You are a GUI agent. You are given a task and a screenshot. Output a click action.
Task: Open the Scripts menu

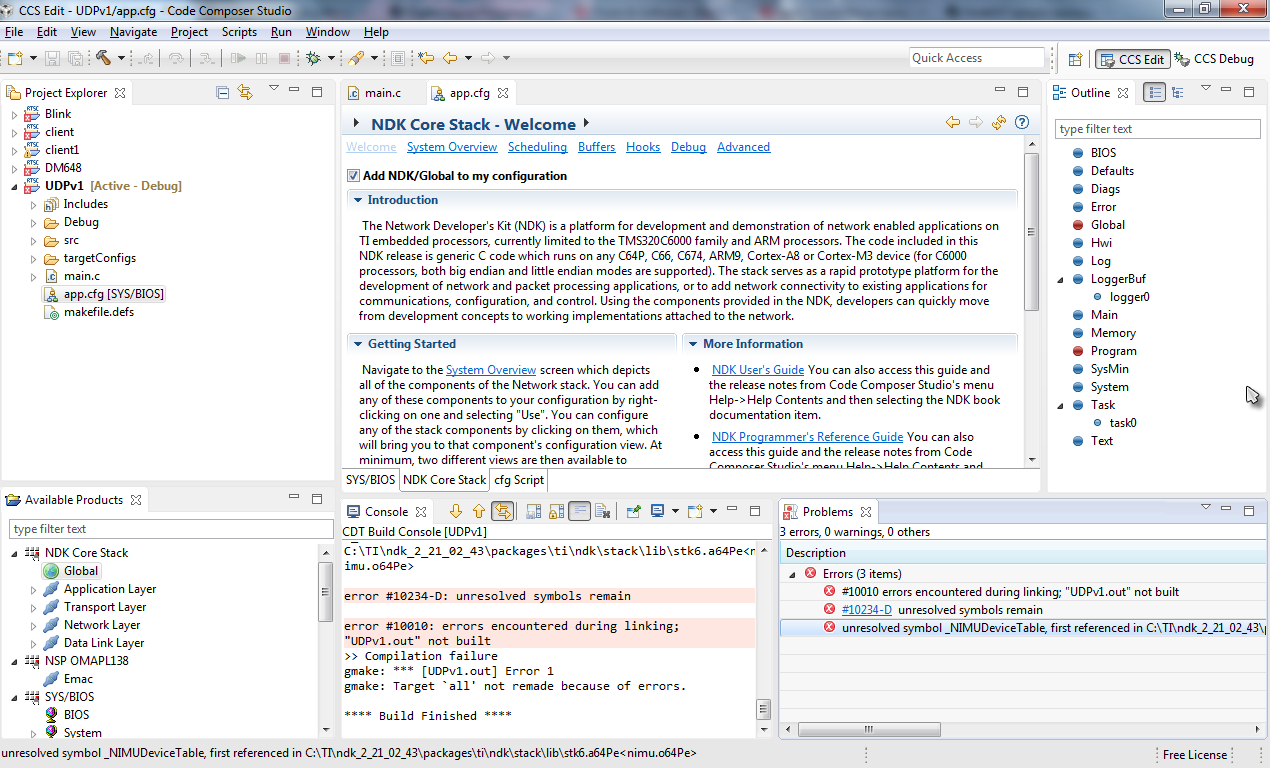coord(239,32)
